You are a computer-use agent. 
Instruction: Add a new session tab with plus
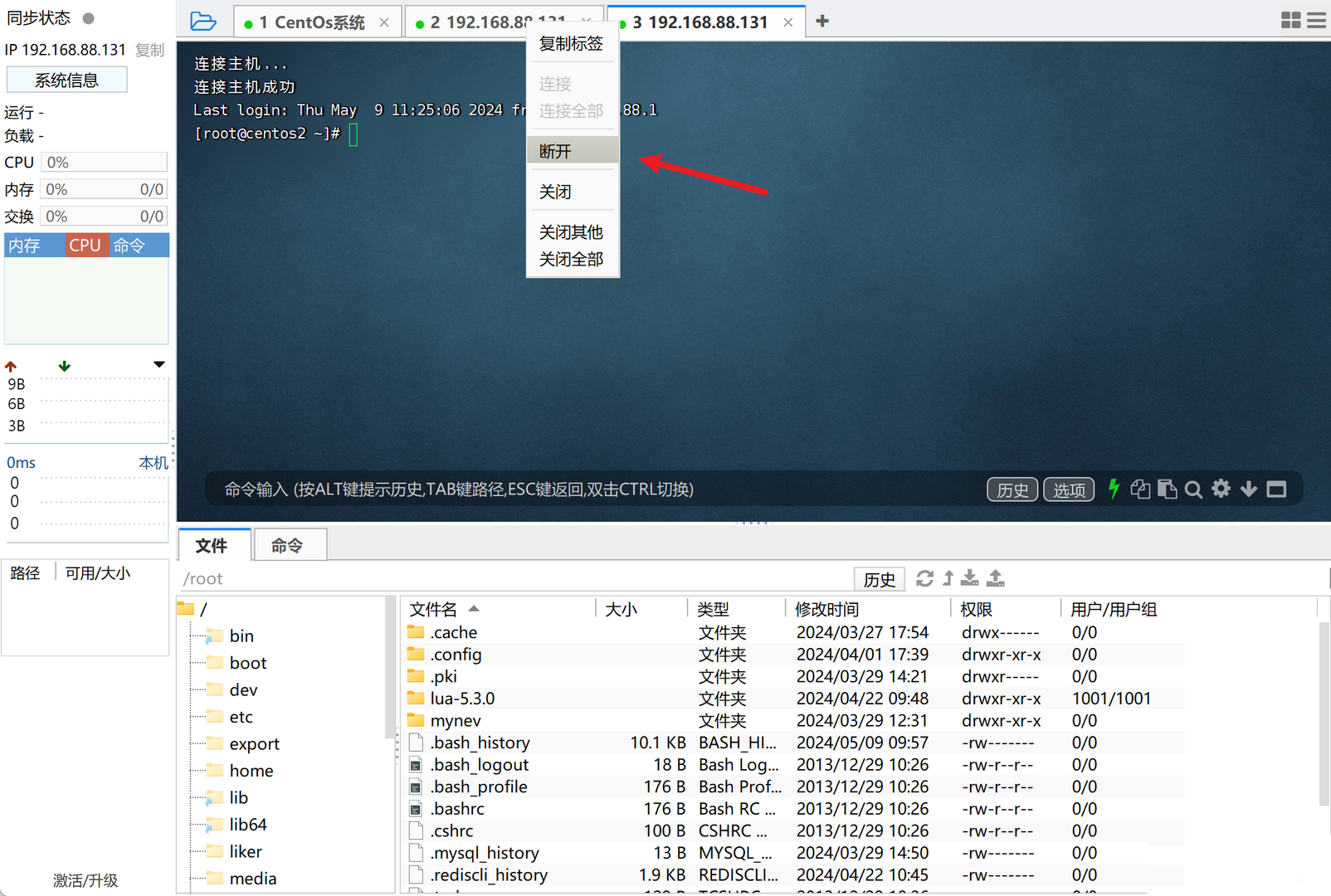tap(822, 22)
